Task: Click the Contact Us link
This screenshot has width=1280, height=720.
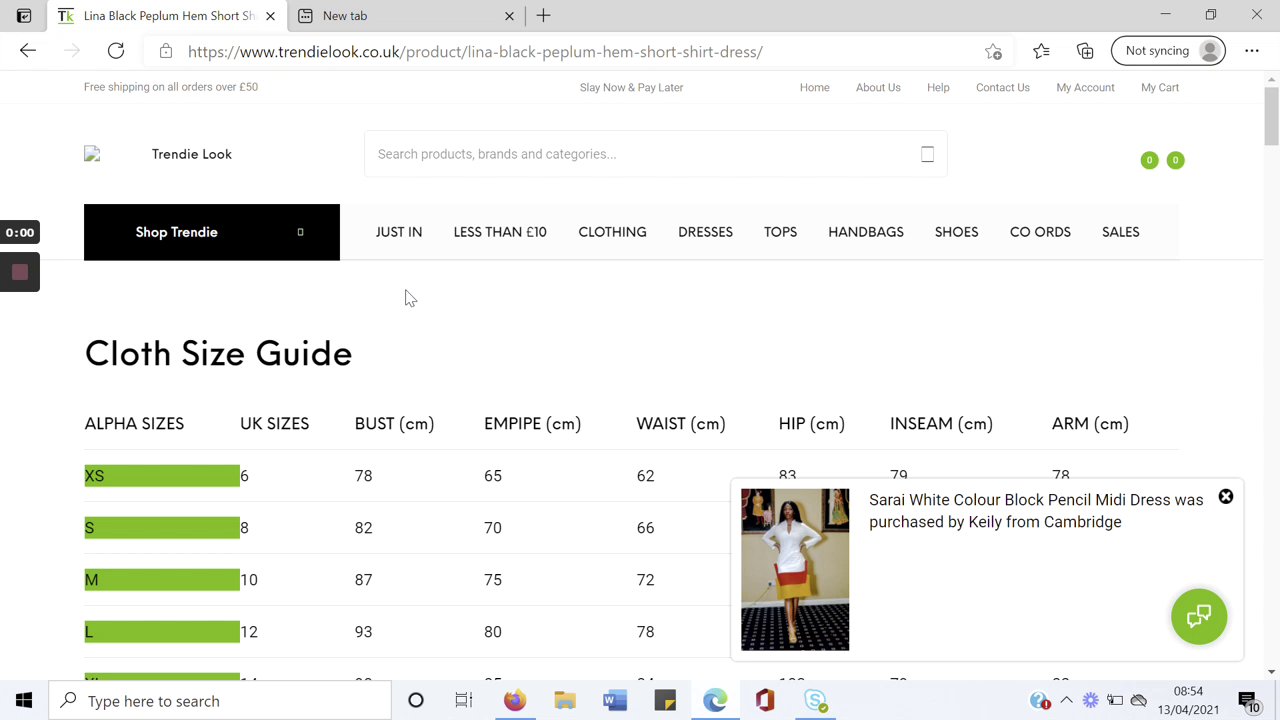Action: pos(1002,87)
